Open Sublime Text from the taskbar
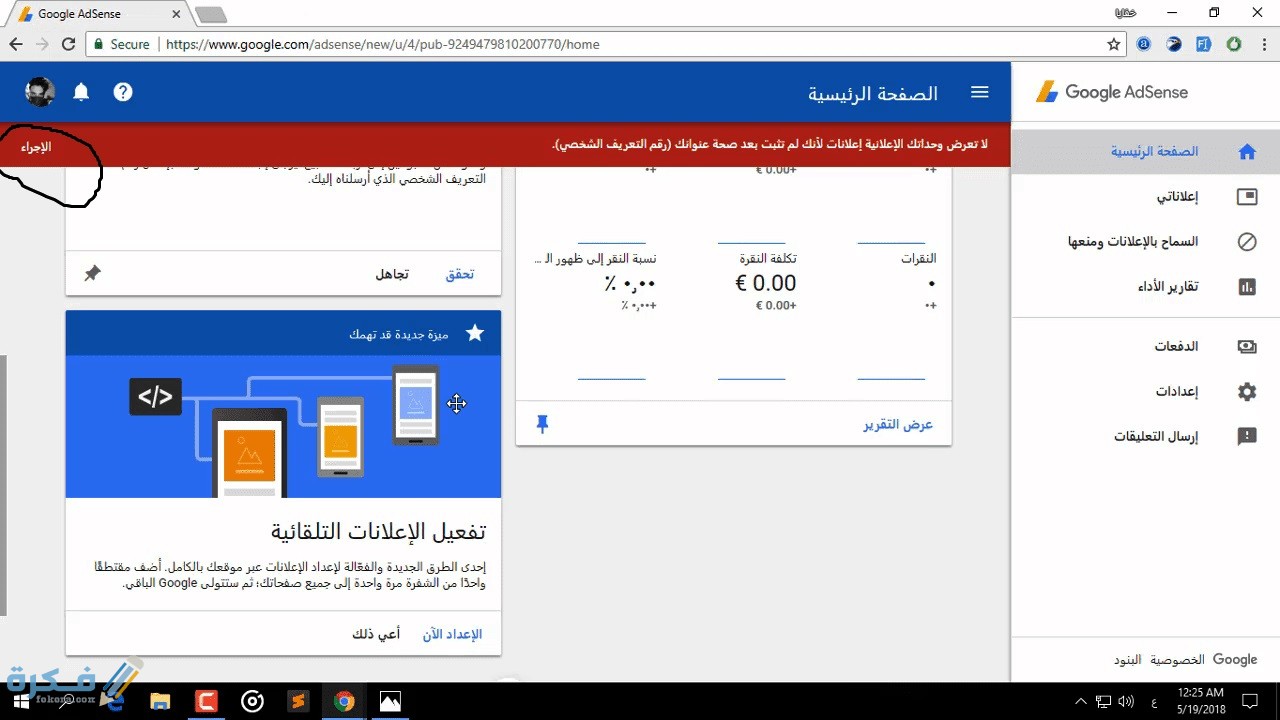The width and height of the screenshot is (1280, 720). click(x=298, y=701)
